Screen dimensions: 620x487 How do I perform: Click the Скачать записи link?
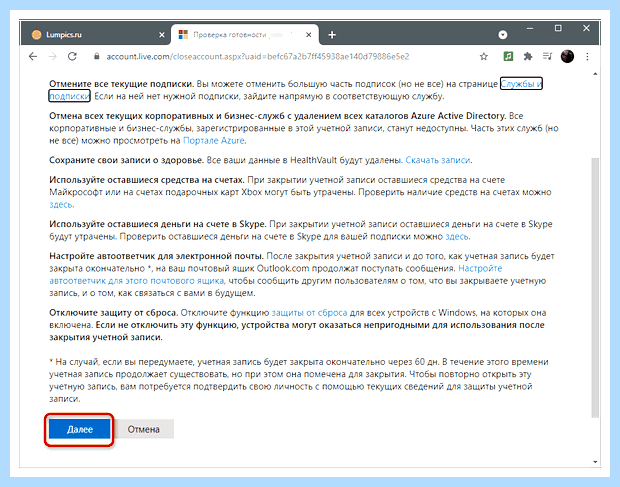click(438, 160)
